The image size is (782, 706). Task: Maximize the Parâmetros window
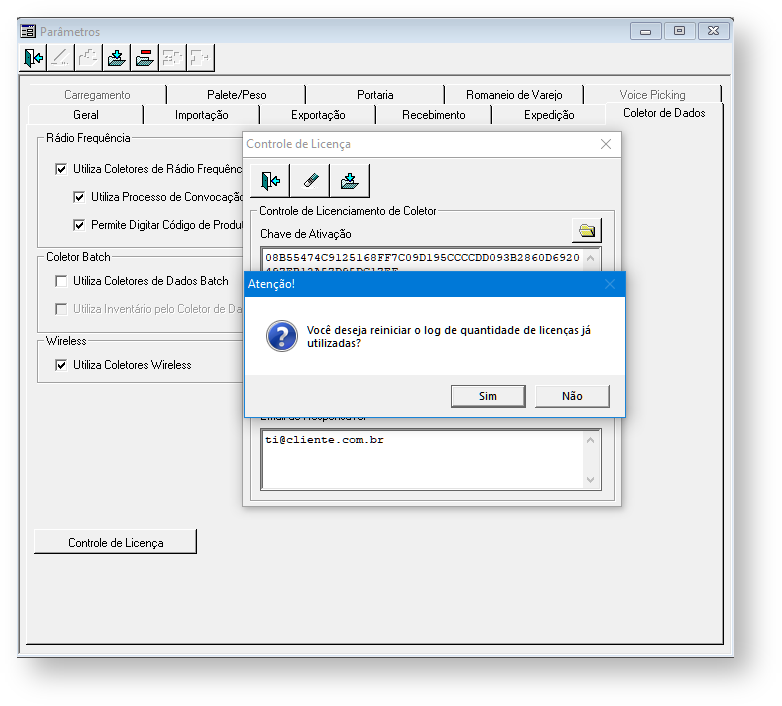click(679, 31)
